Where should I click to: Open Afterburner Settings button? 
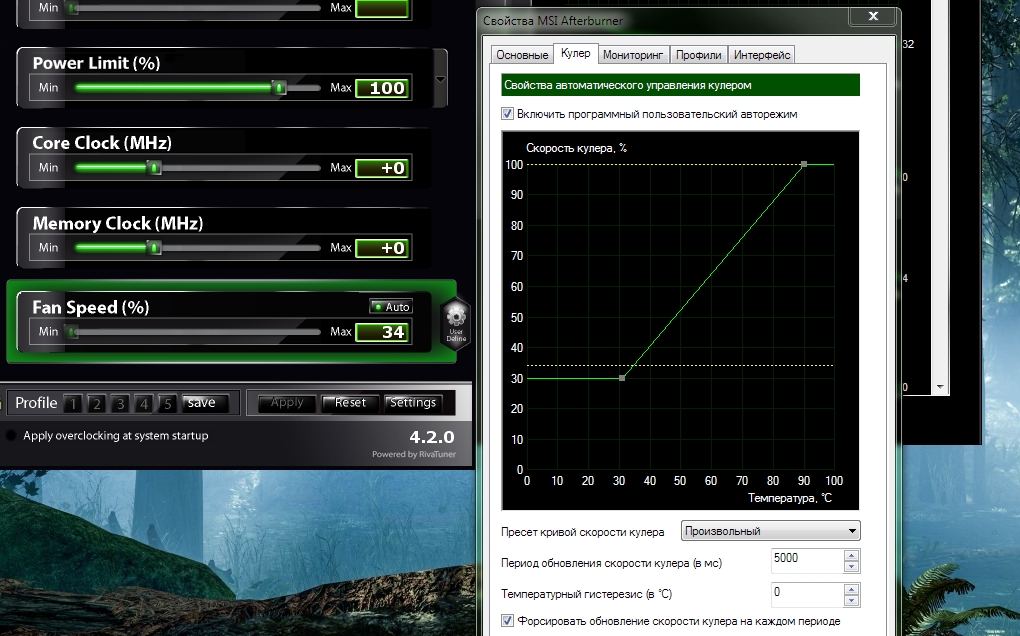(414, 403)
